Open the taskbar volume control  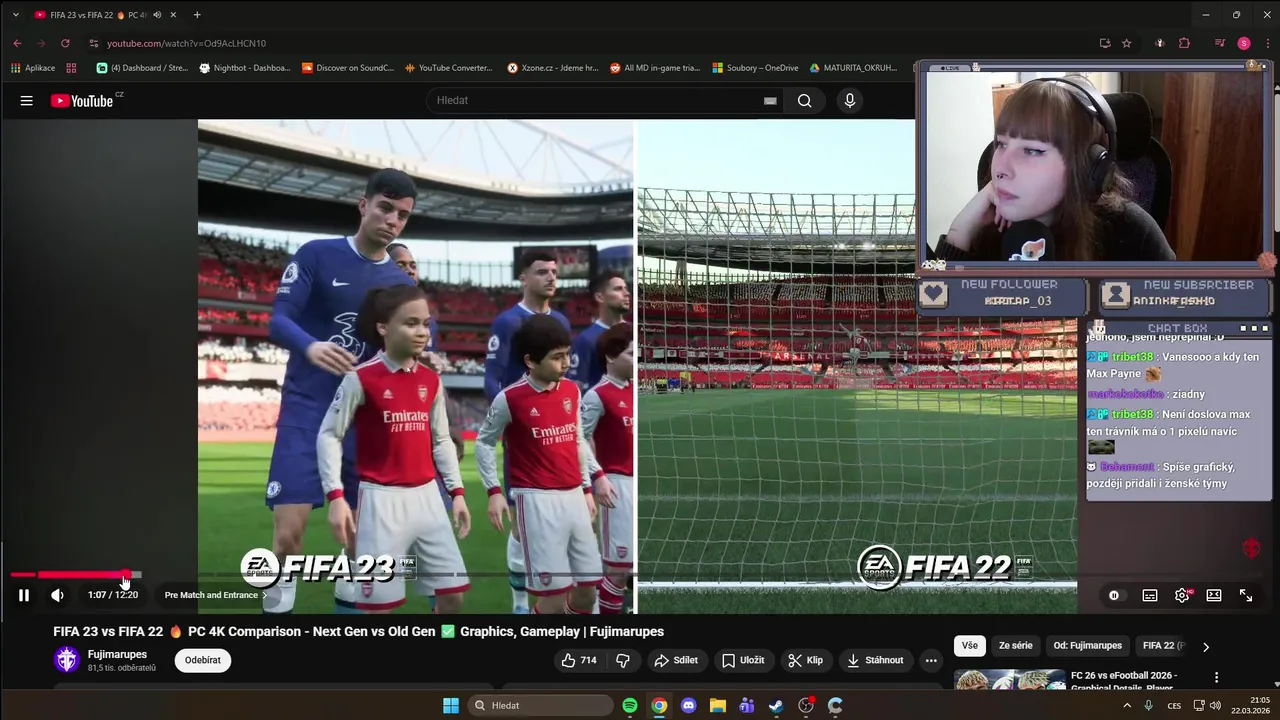click(x=1215, y=705)
